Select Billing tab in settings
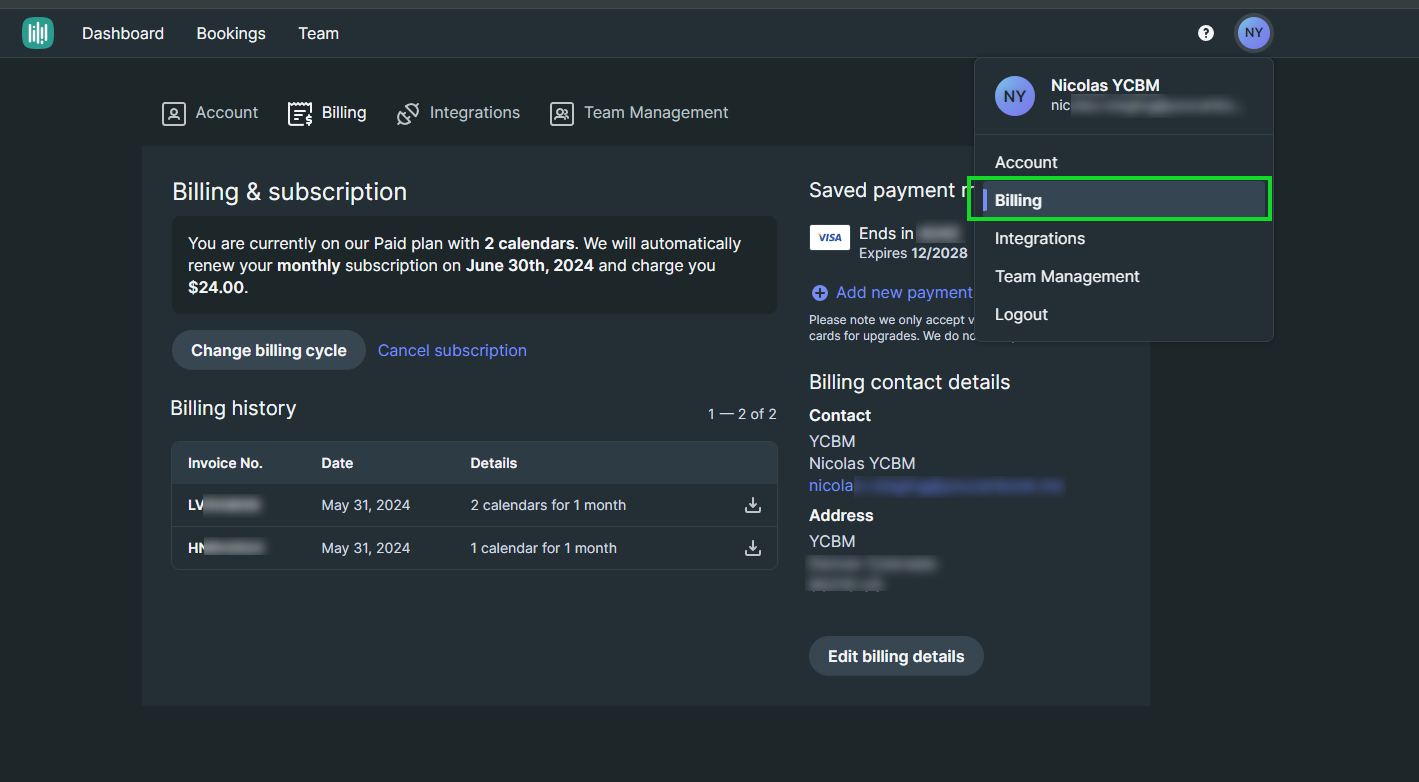 point(327,113)
